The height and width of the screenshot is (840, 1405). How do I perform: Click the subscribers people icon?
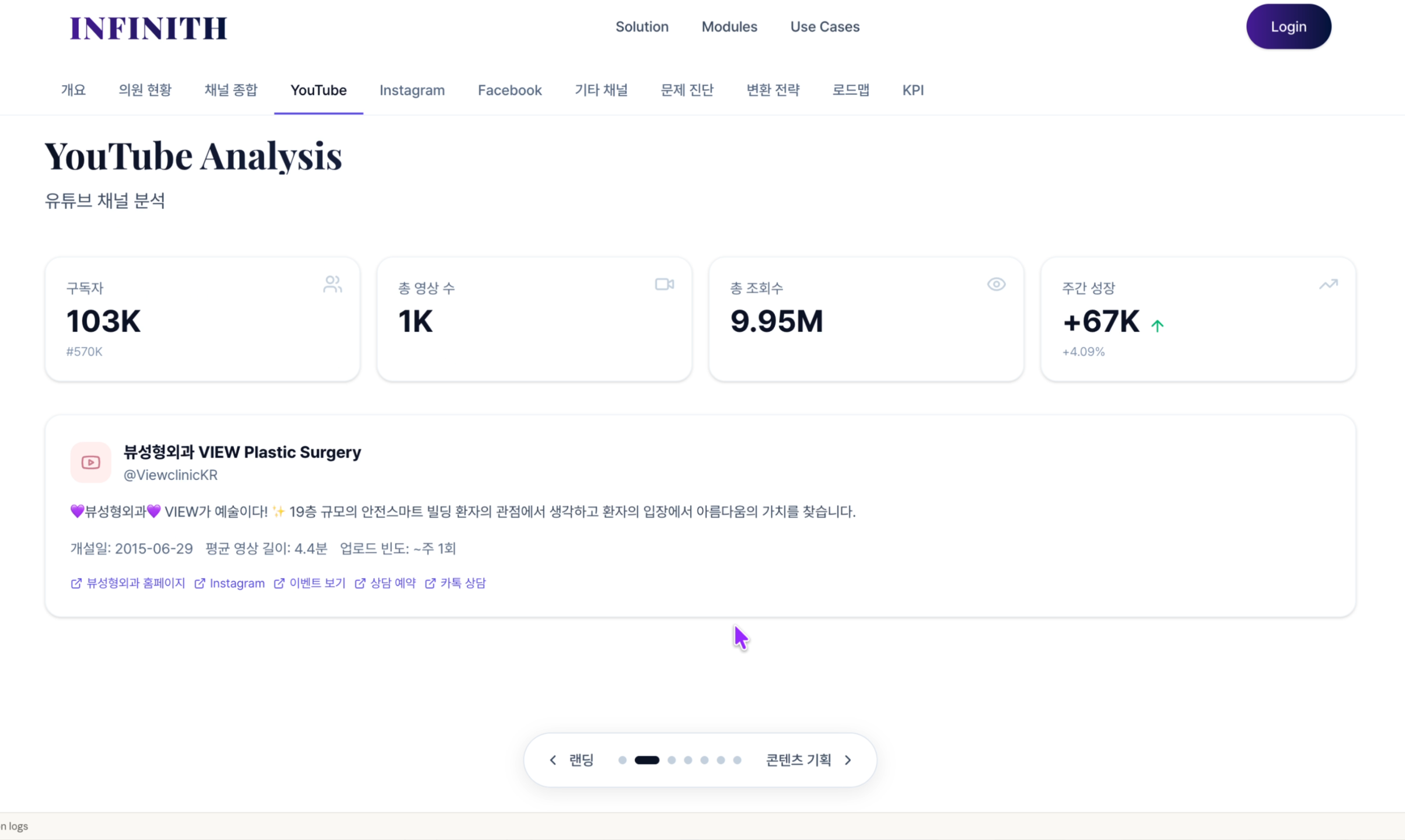click(x=333, y=285)
